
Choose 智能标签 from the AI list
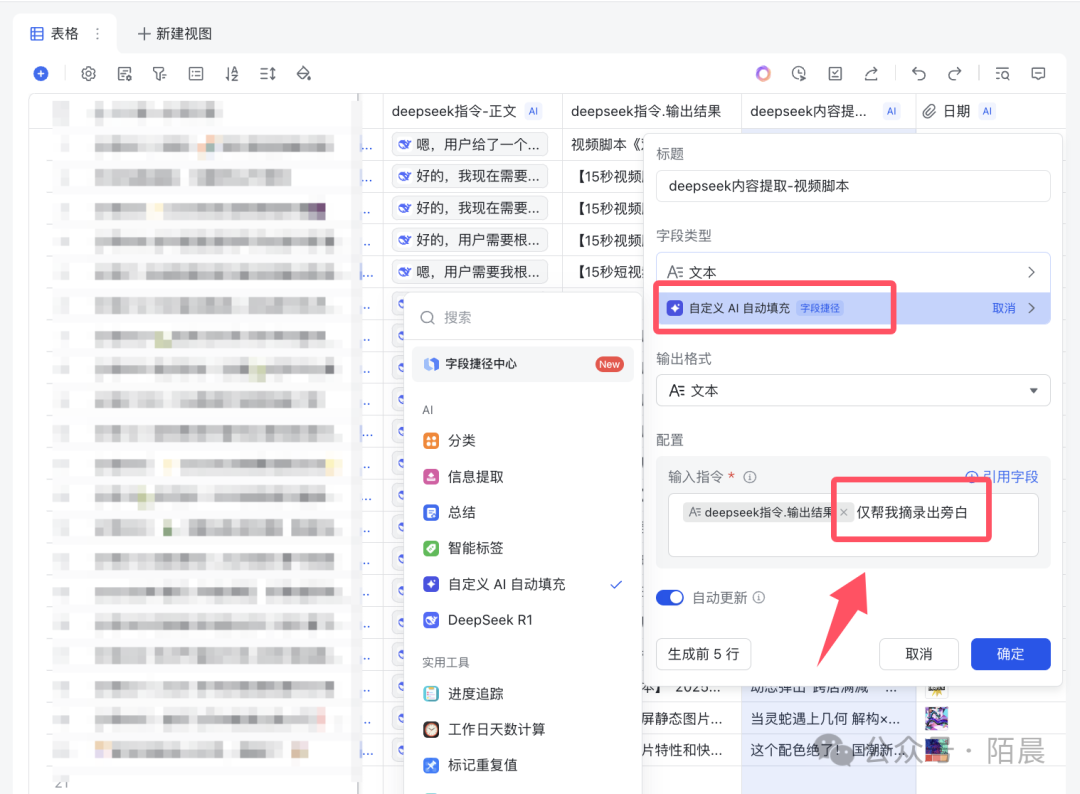(523, 548)
